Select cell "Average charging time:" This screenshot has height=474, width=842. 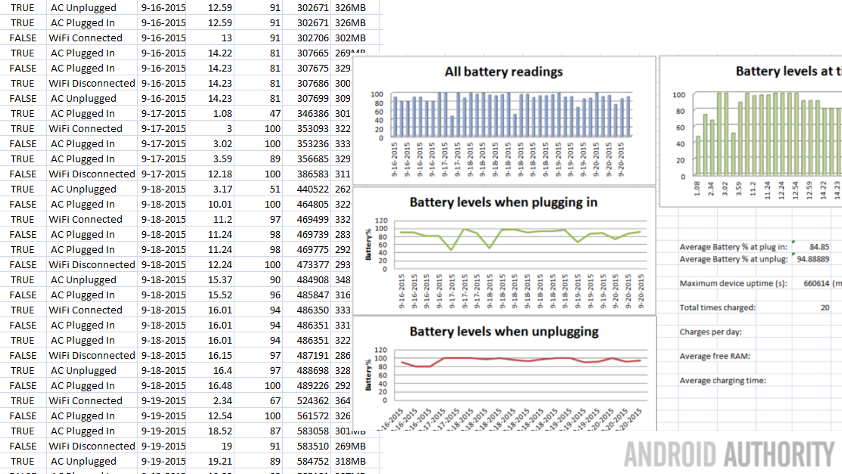[x=723, y=380]
